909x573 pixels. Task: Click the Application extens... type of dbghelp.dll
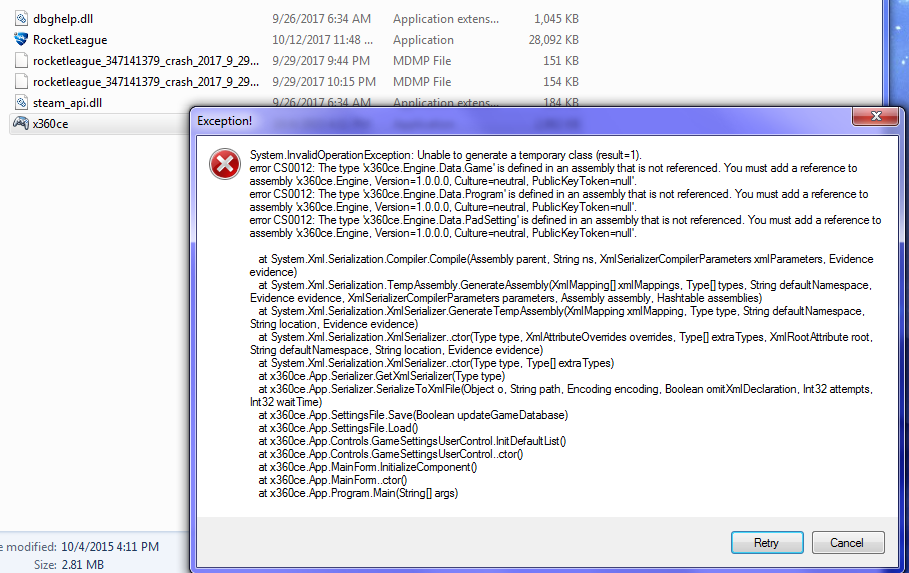point(446,19)
